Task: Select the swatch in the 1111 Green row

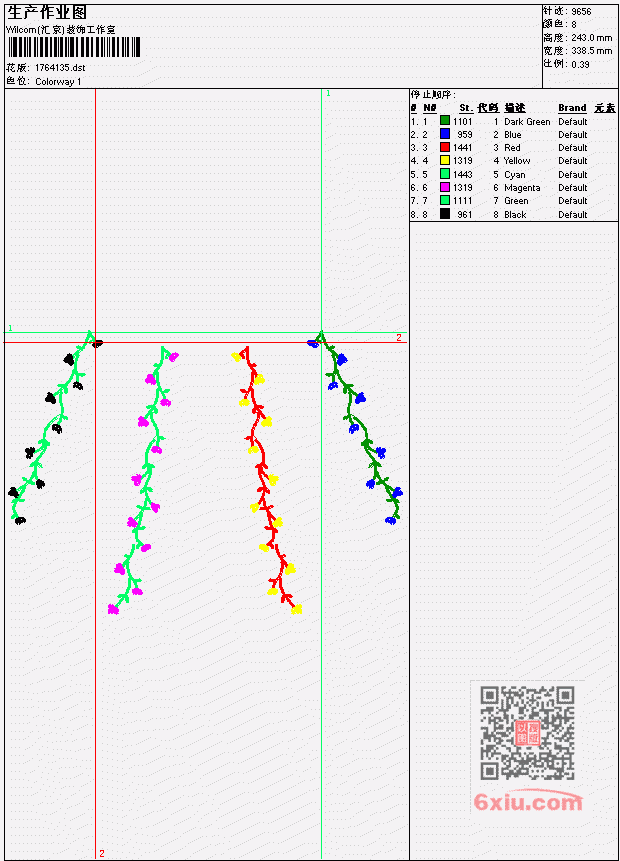Action: [x=445, y=200]
